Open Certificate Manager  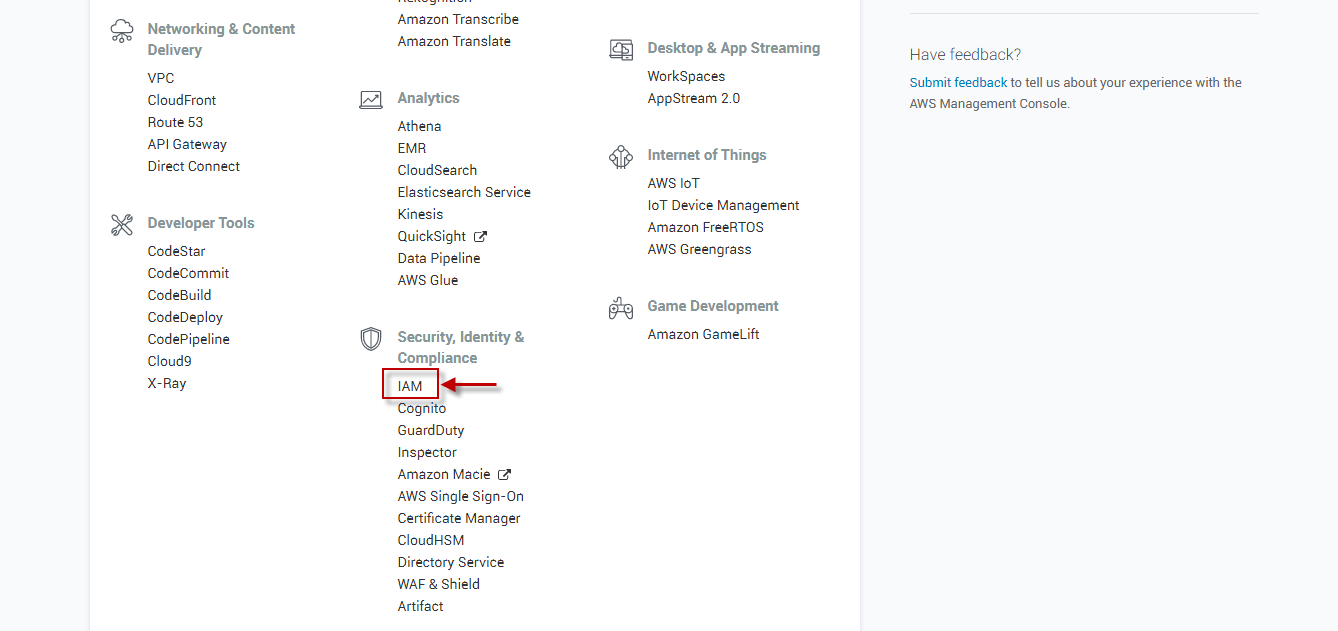459,518
